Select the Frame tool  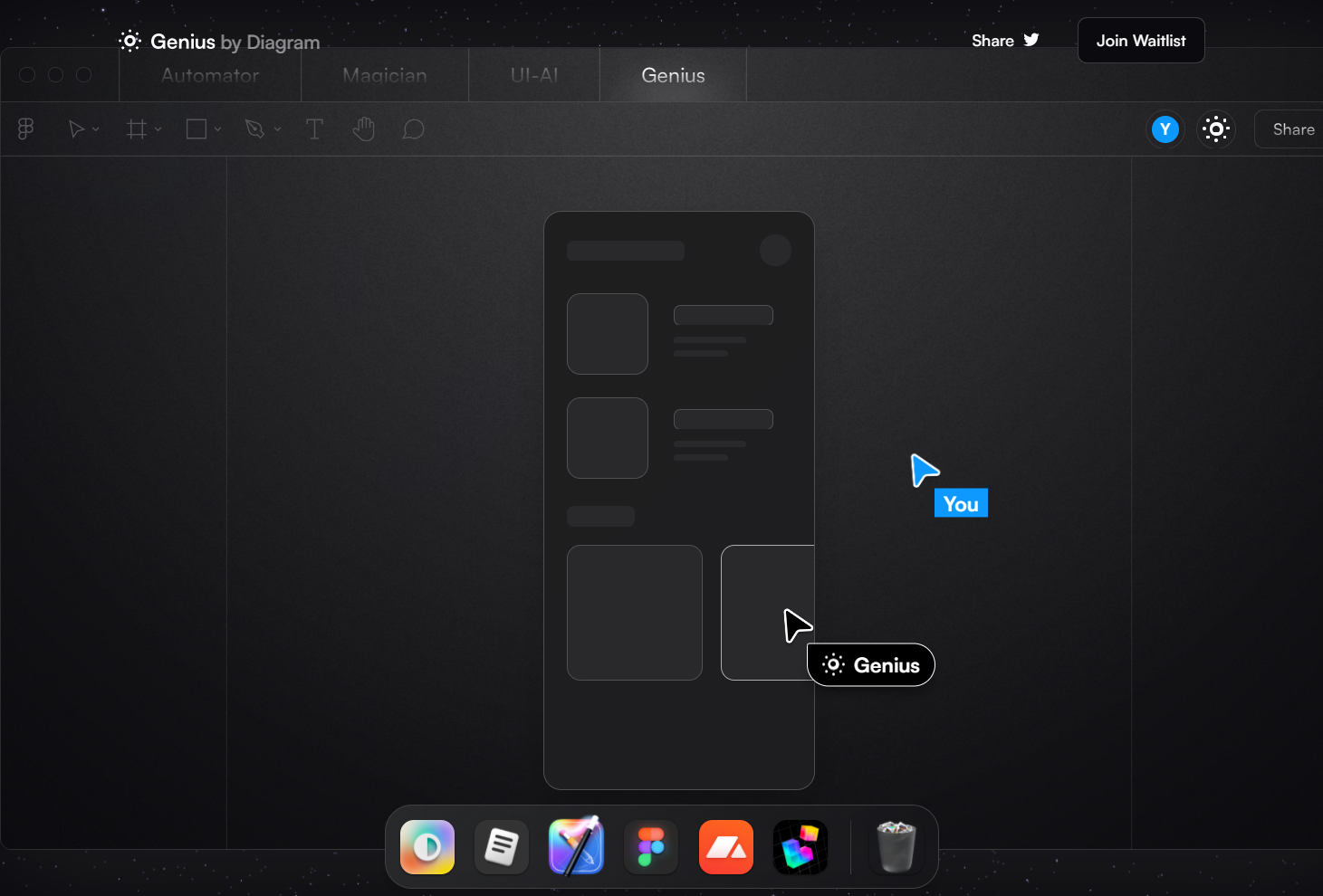click(137, 129)
